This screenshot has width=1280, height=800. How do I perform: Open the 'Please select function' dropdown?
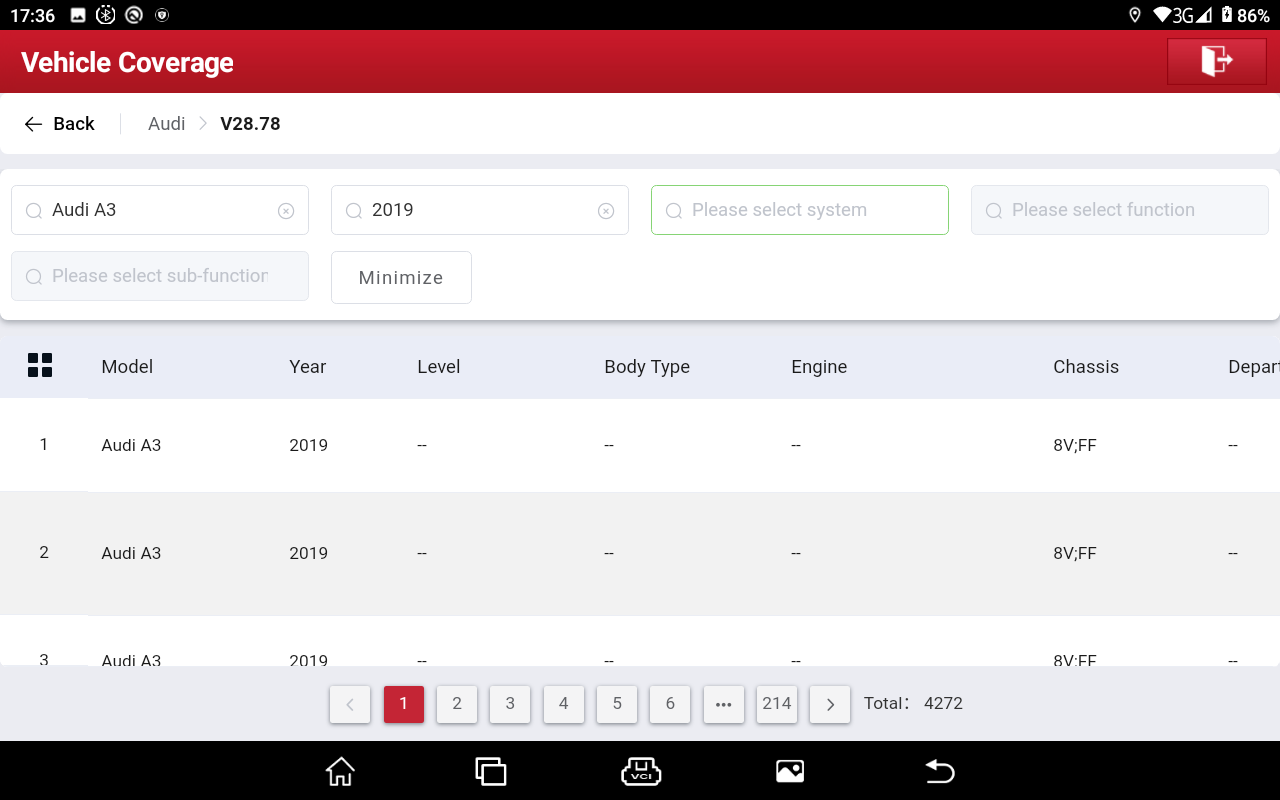pyautogui.click(x=1119, y=210)
